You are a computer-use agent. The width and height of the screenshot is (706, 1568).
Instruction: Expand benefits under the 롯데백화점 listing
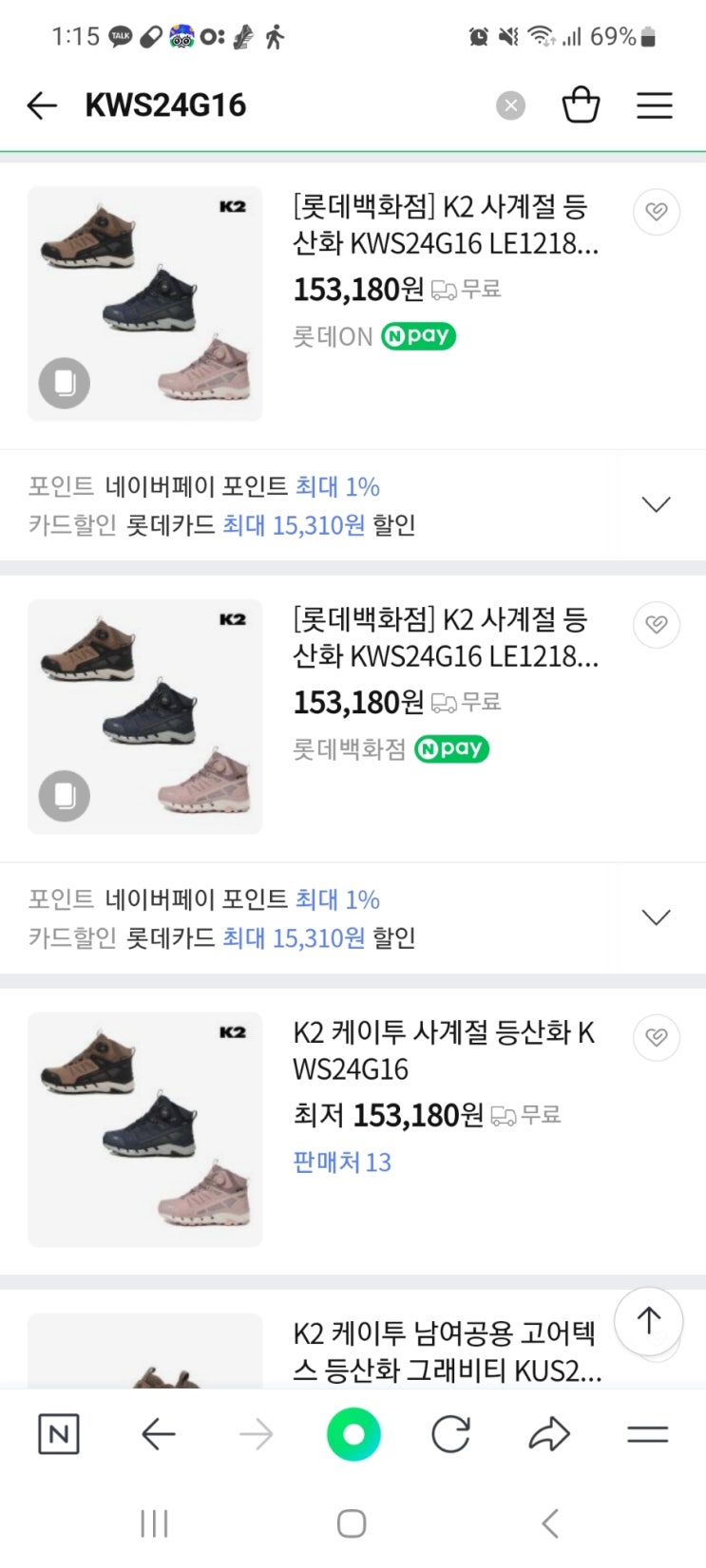coord(656,917)
